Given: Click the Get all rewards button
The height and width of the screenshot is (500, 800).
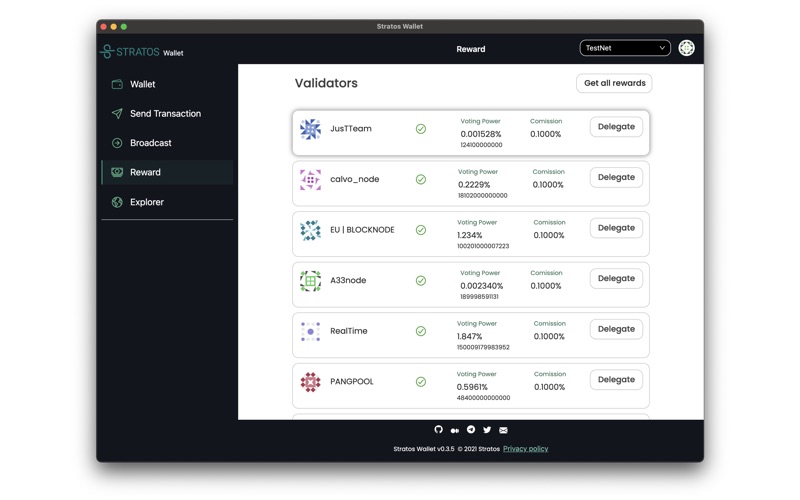Looking at the screenshot, I should [x=614, y=83].
